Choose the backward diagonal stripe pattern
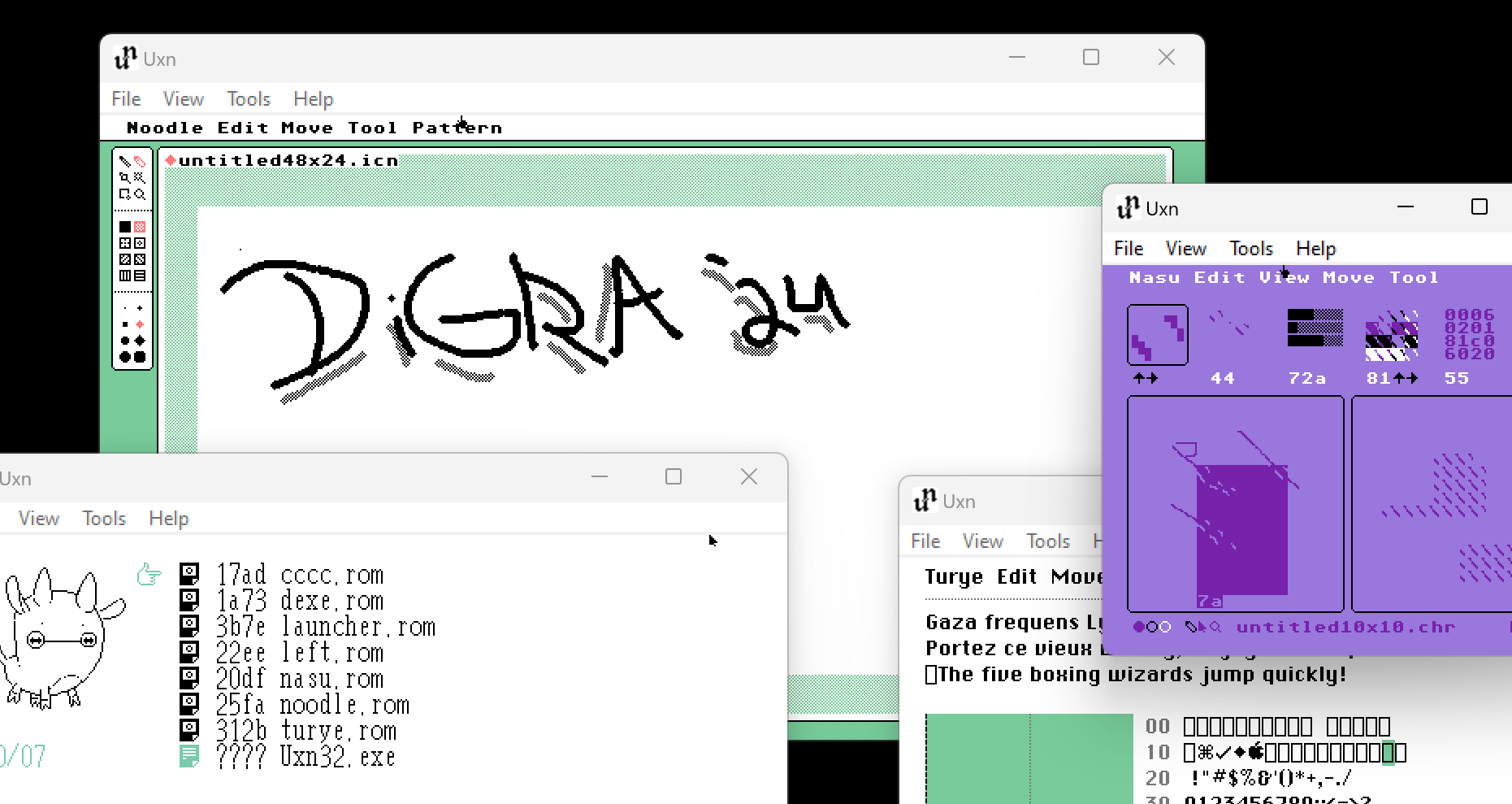 point(140,259)
